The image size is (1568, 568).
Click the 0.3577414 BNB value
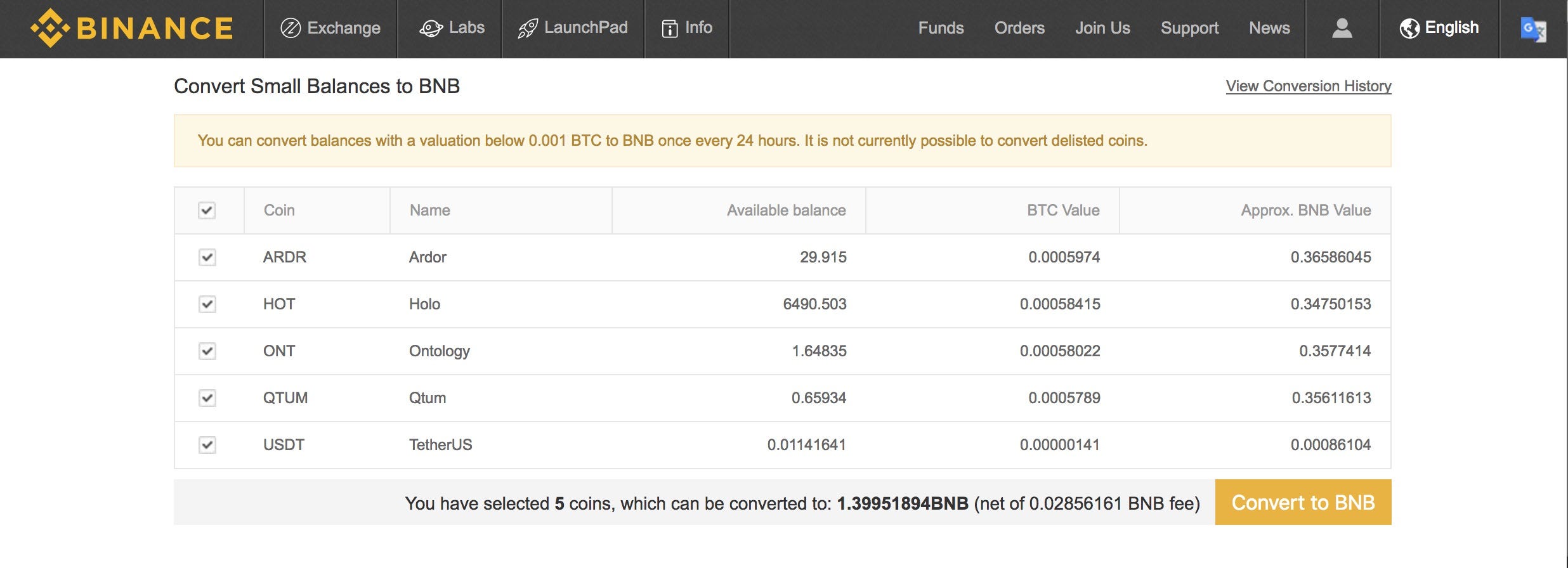pyautogui.click(x=1335, y=351)
